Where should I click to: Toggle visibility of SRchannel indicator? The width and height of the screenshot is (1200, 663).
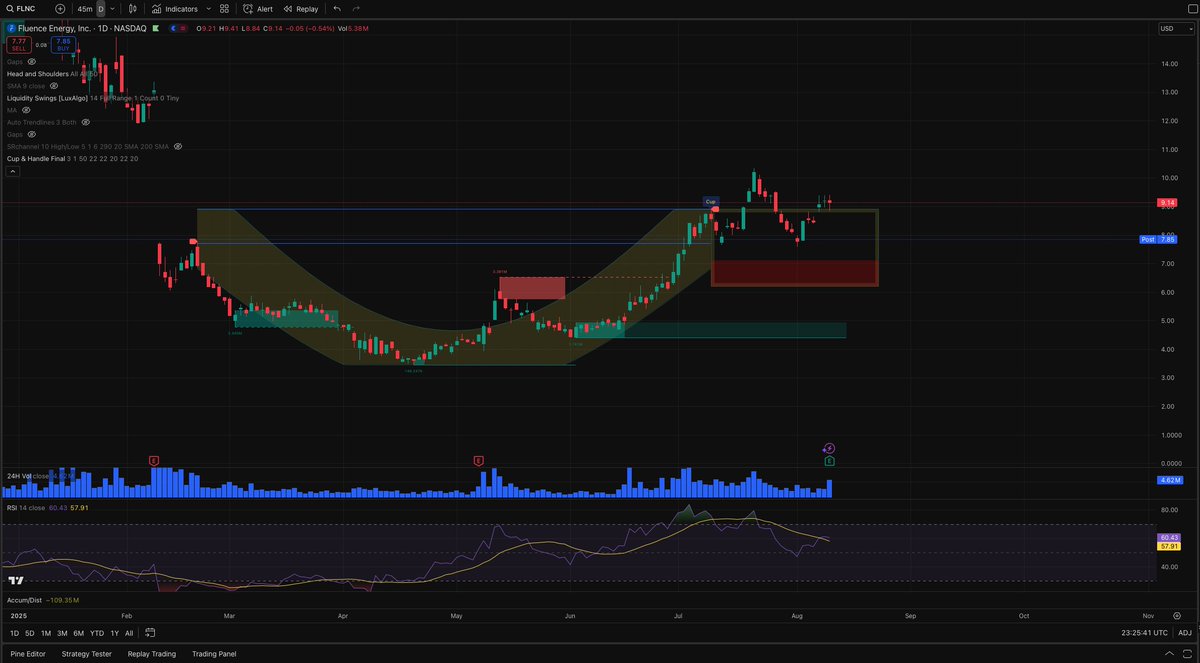(178, 146)
